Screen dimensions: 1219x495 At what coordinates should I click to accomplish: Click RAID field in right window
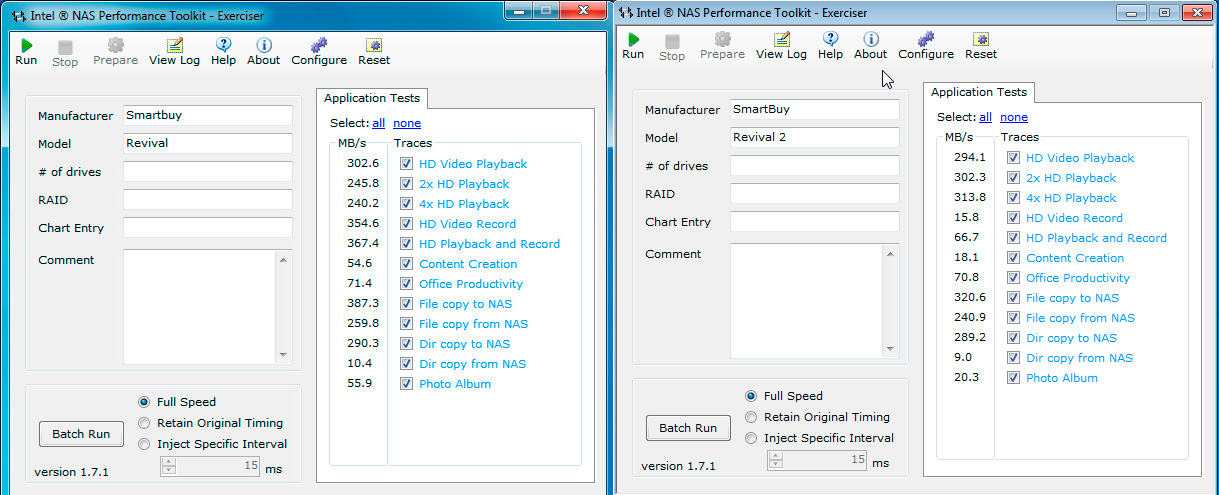[x=814, y=193]
